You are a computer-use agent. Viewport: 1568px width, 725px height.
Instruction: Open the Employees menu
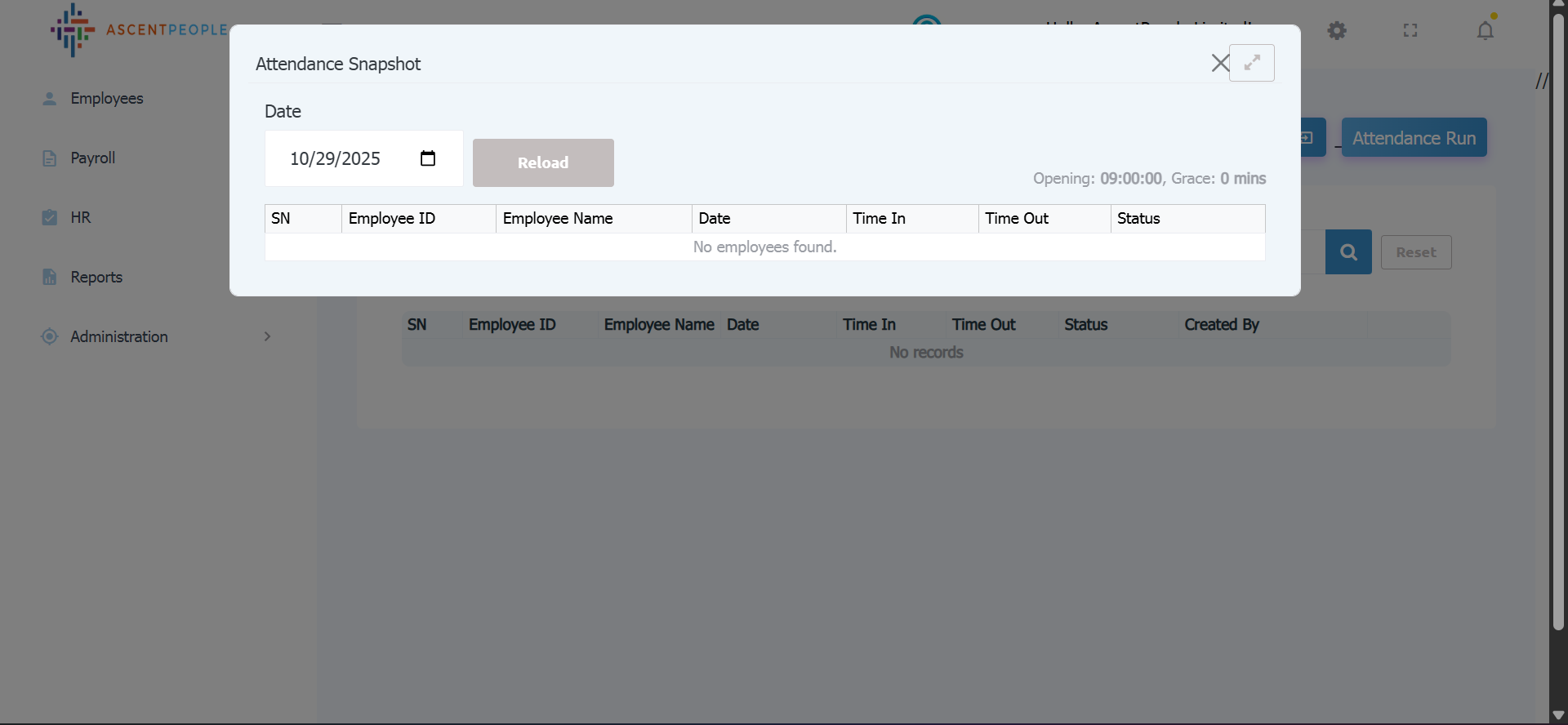coord(106,98)
